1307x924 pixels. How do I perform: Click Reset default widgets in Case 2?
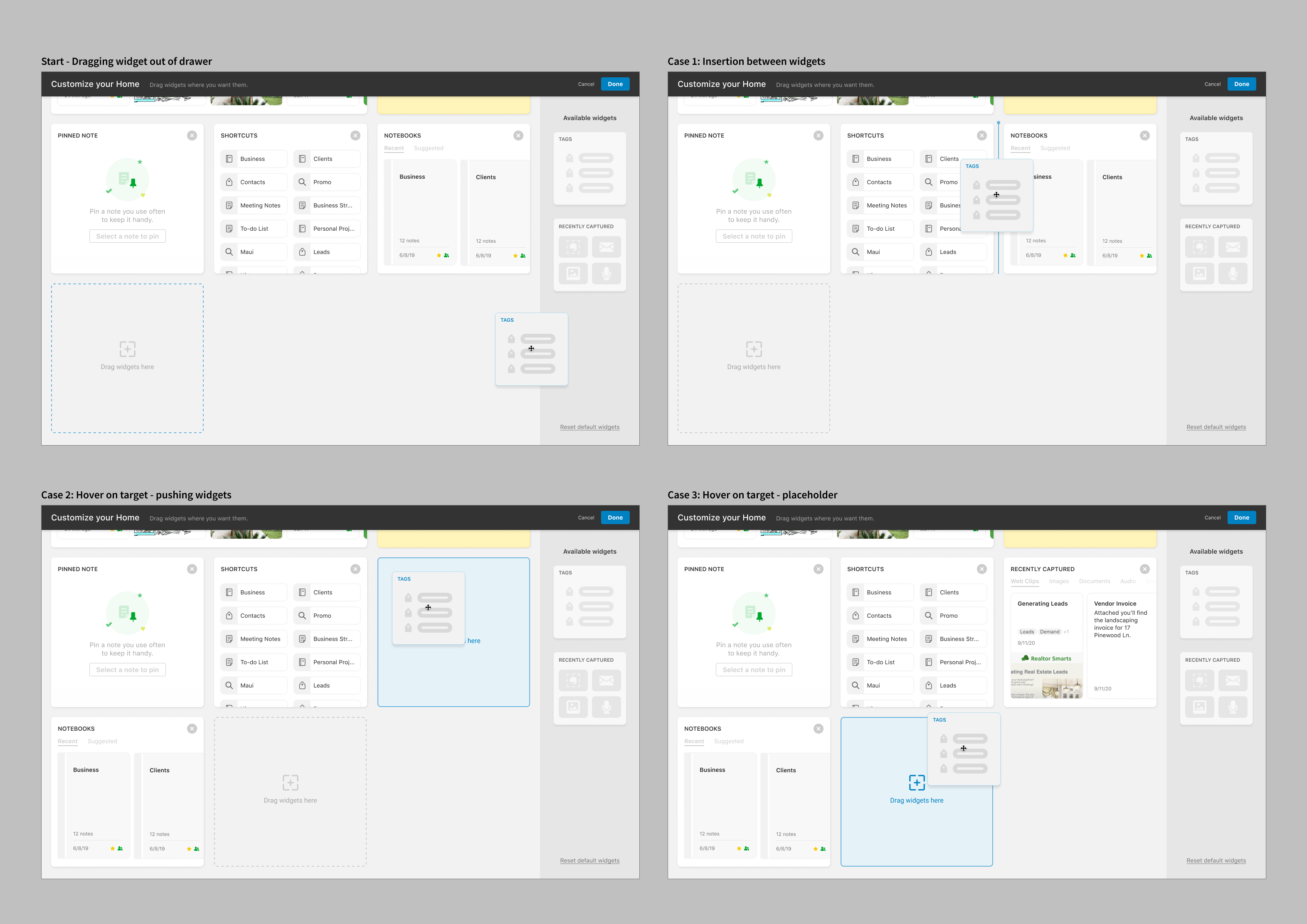tap(590, 860)
